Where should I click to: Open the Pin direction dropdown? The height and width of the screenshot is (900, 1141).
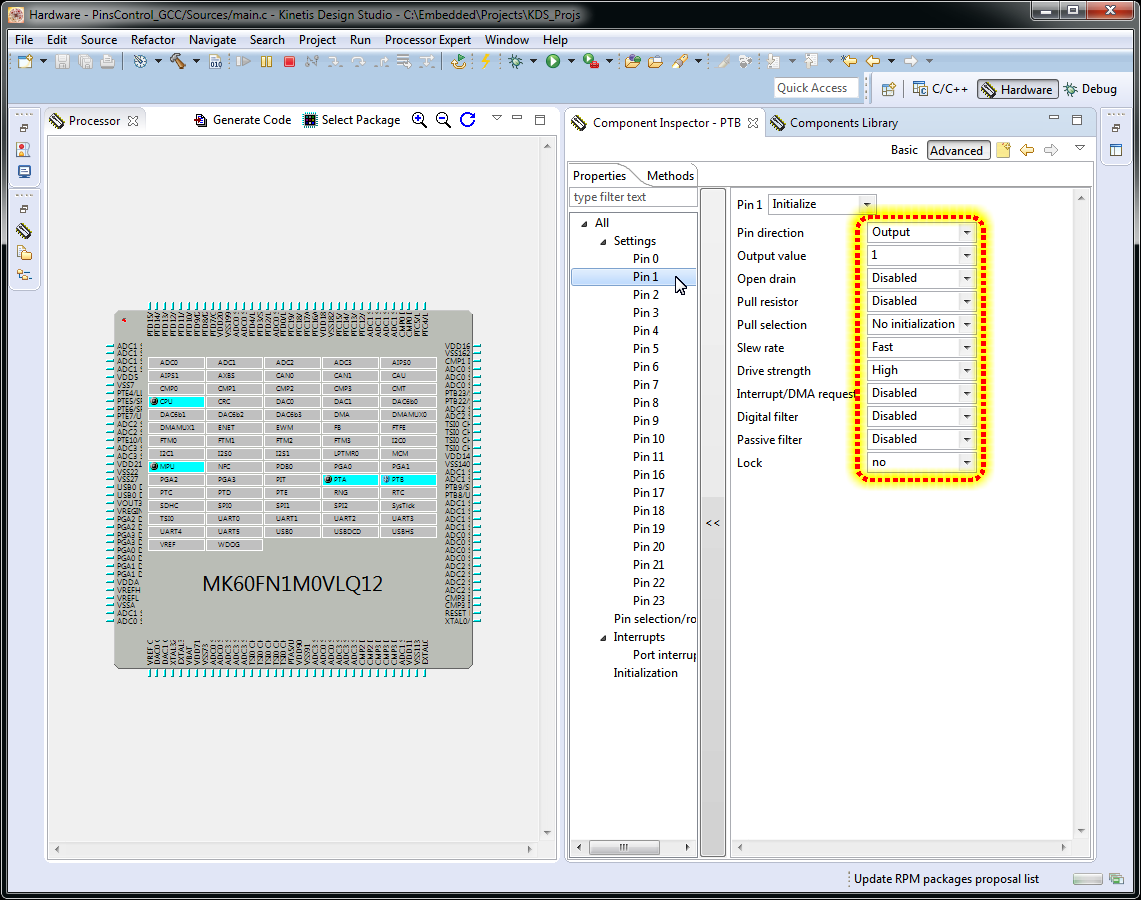click(x=966, y=232)
